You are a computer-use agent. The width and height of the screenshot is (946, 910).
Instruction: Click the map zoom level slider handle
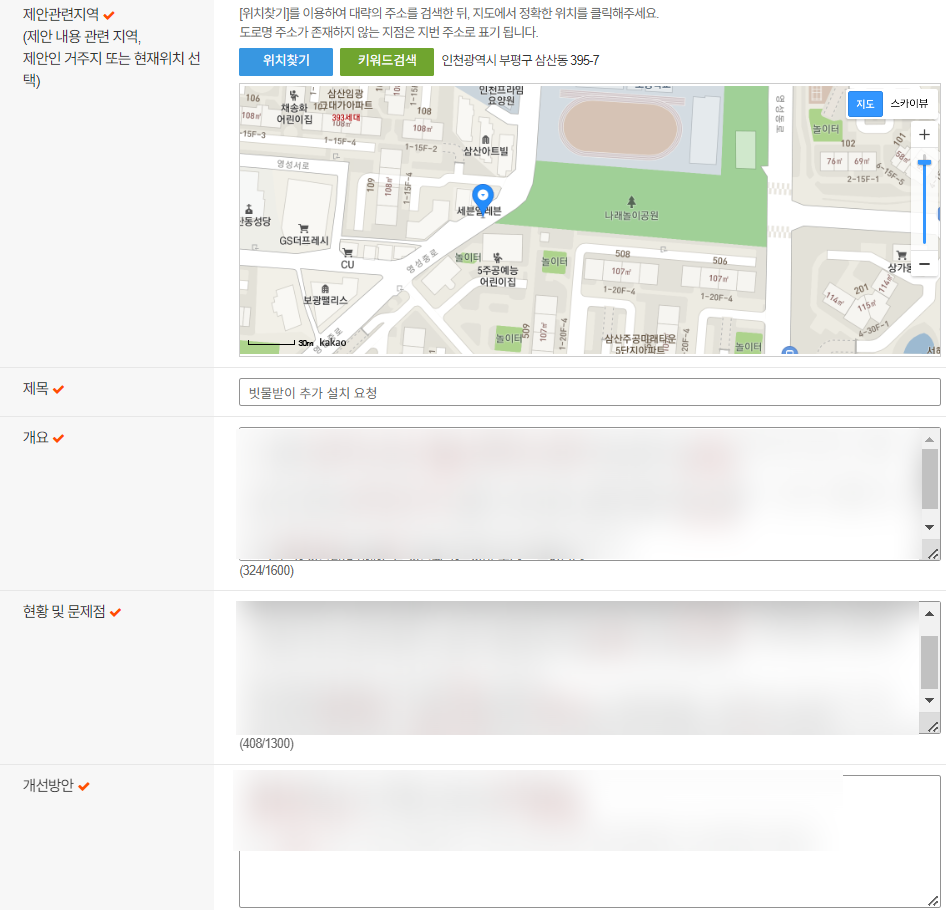click(x=924, y=161)
